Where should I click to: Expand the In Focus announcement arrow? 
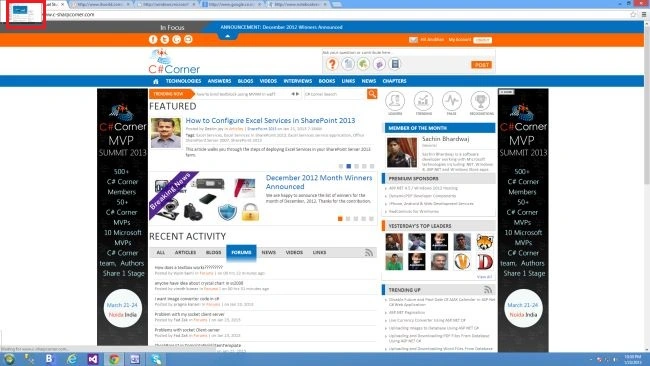[x=227, y=36]
